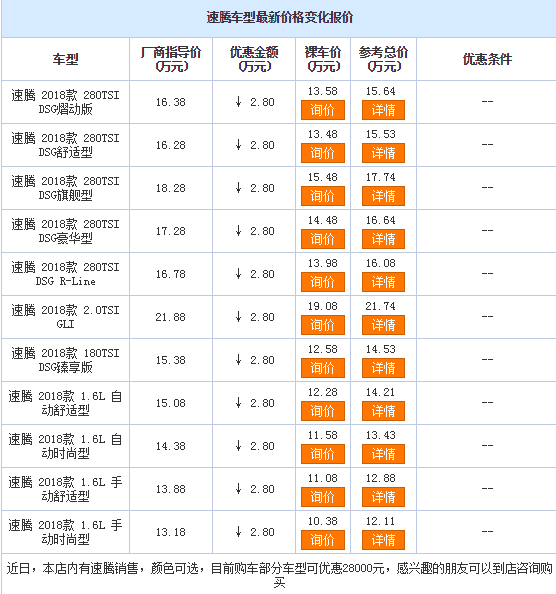Click the 参考总价 column header
The width and height of the screenshot is (556, 594).
click(x=383, y=59)
